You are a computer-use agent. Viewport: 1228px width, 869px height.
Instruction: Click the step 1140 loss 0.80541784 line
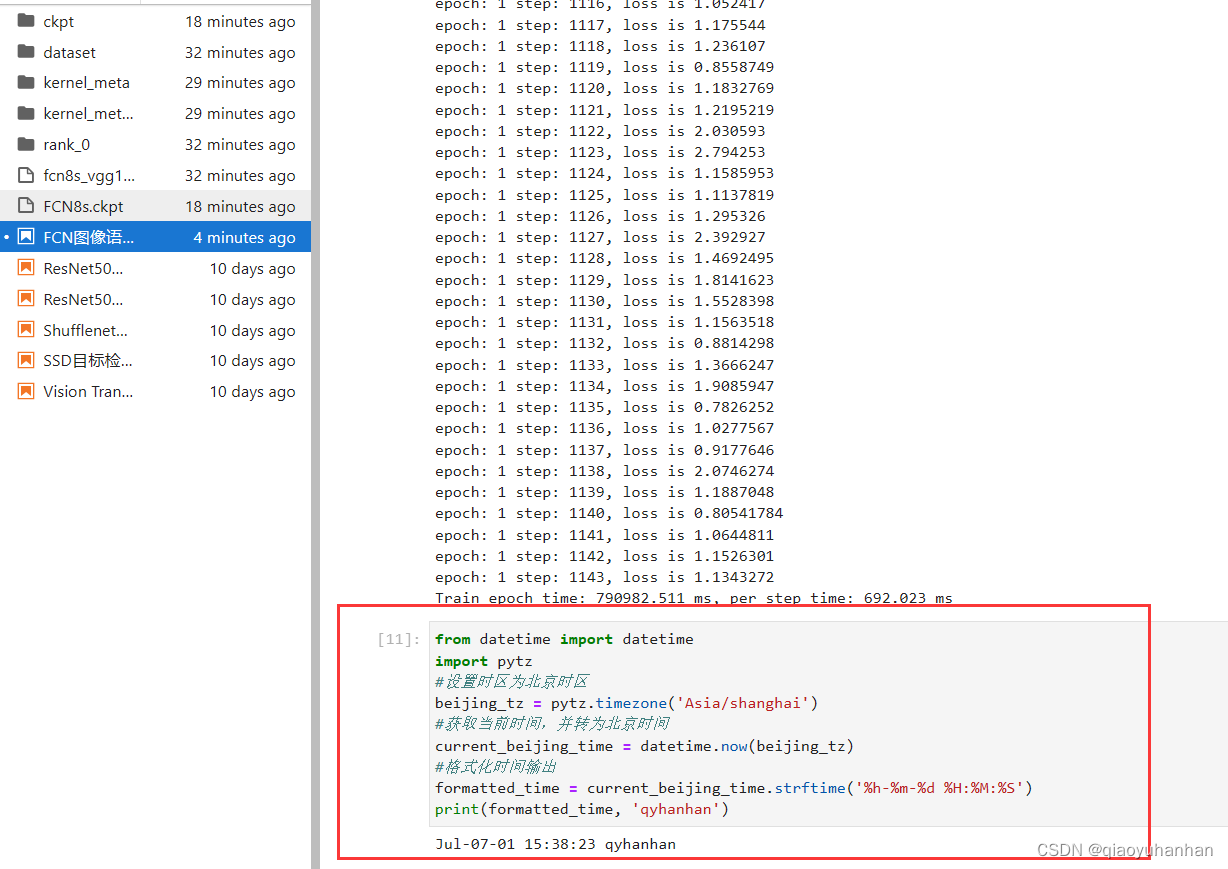tap(609, 513)
